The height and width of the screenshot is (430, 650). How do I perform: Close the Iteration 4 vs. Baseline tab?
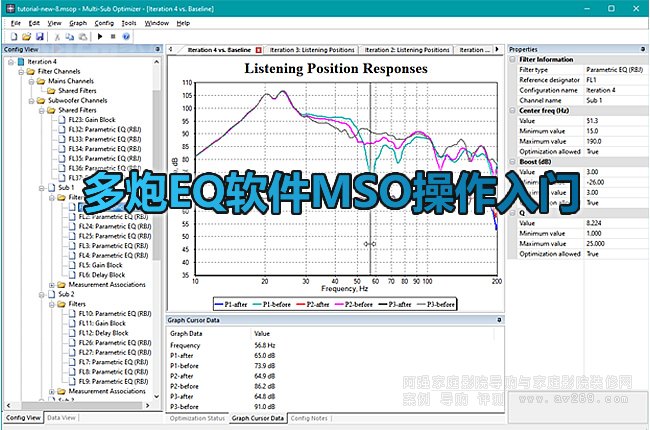[259, 50]
